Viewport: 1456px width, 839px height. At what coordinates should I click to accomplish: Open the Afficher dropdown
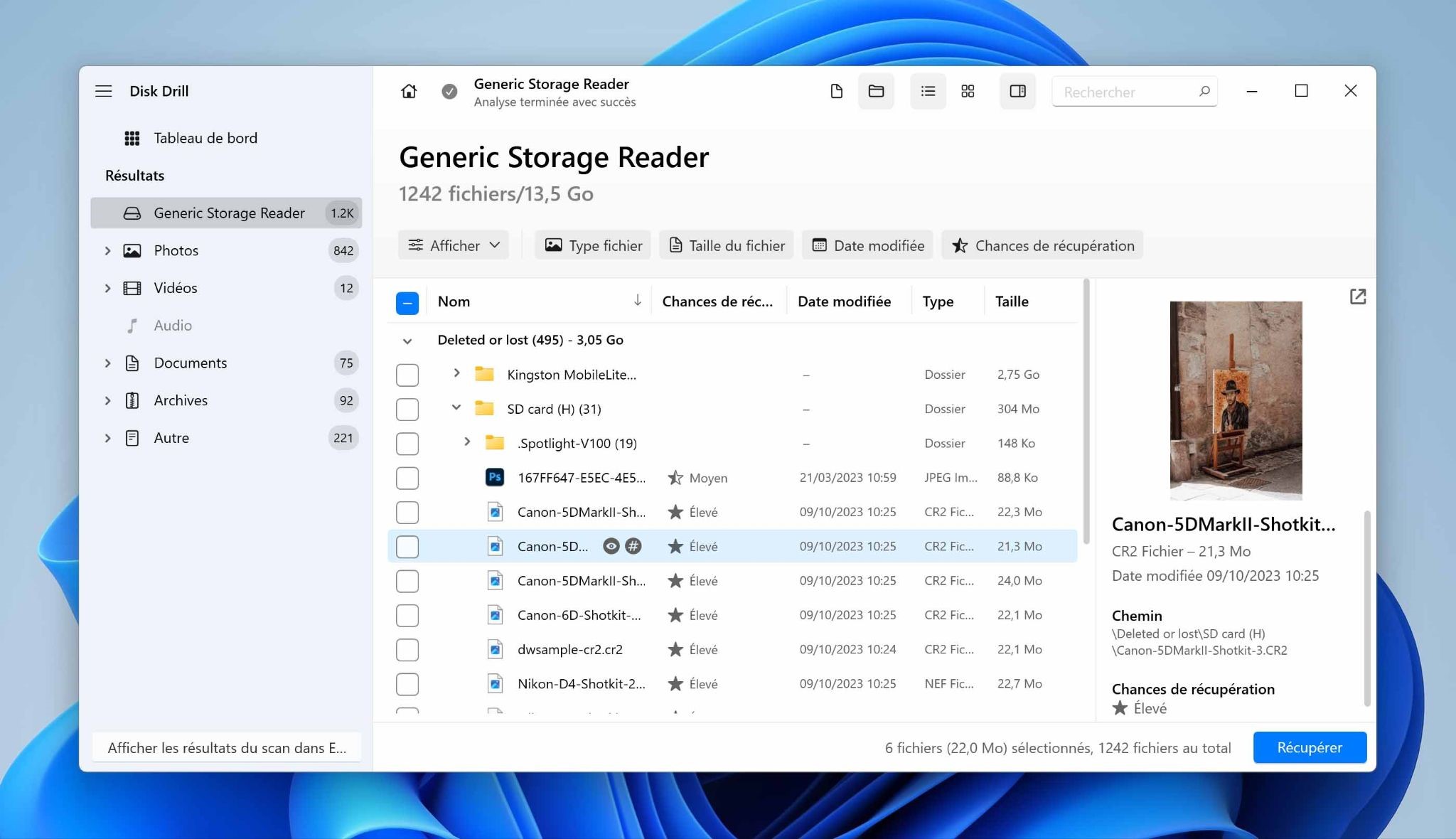pos(454,245)
